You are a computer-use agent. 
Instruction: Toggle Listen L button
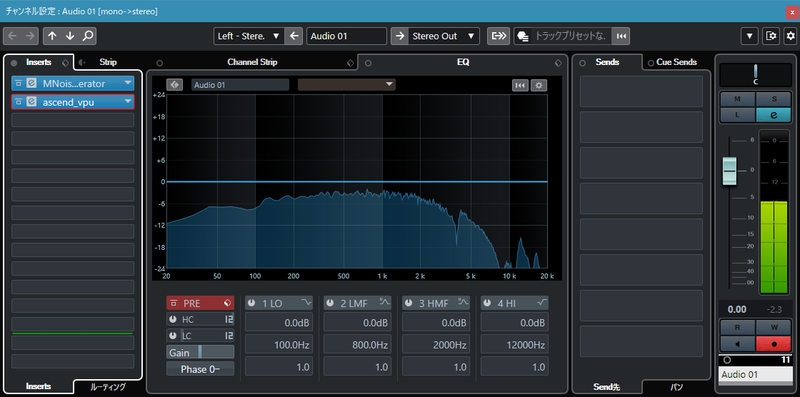click(737, 115)
